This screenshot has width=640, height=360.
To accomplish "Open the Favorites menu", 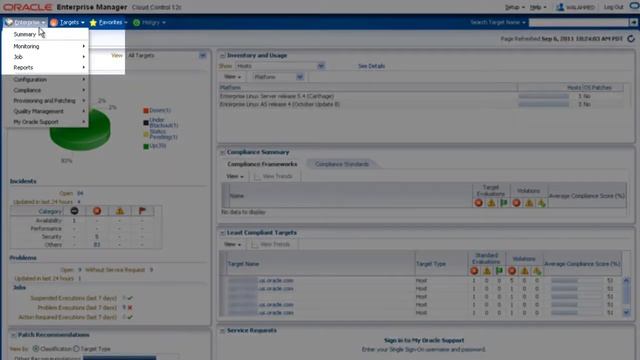I will pos(109,22).
